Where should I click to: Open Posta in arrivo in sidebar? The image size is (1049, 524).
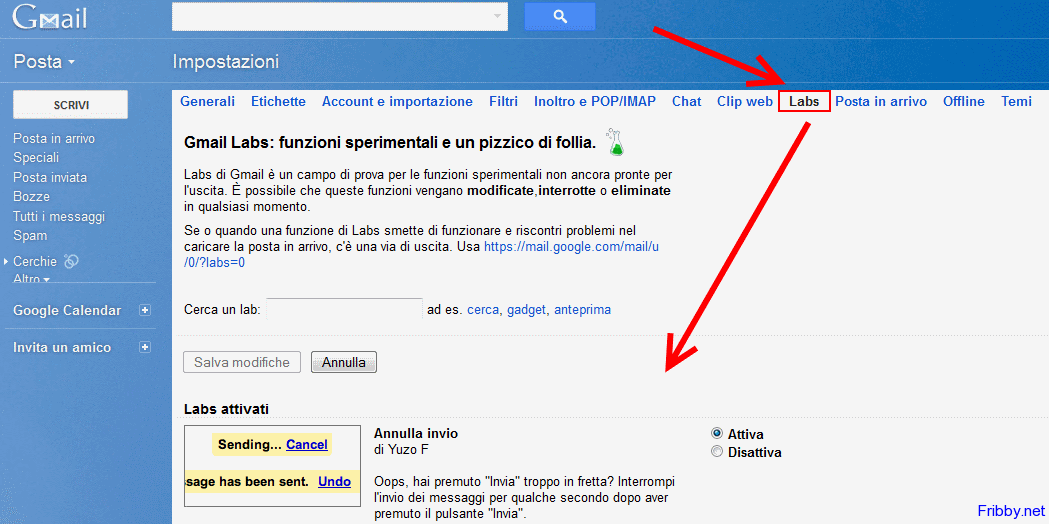pos(54,139)
